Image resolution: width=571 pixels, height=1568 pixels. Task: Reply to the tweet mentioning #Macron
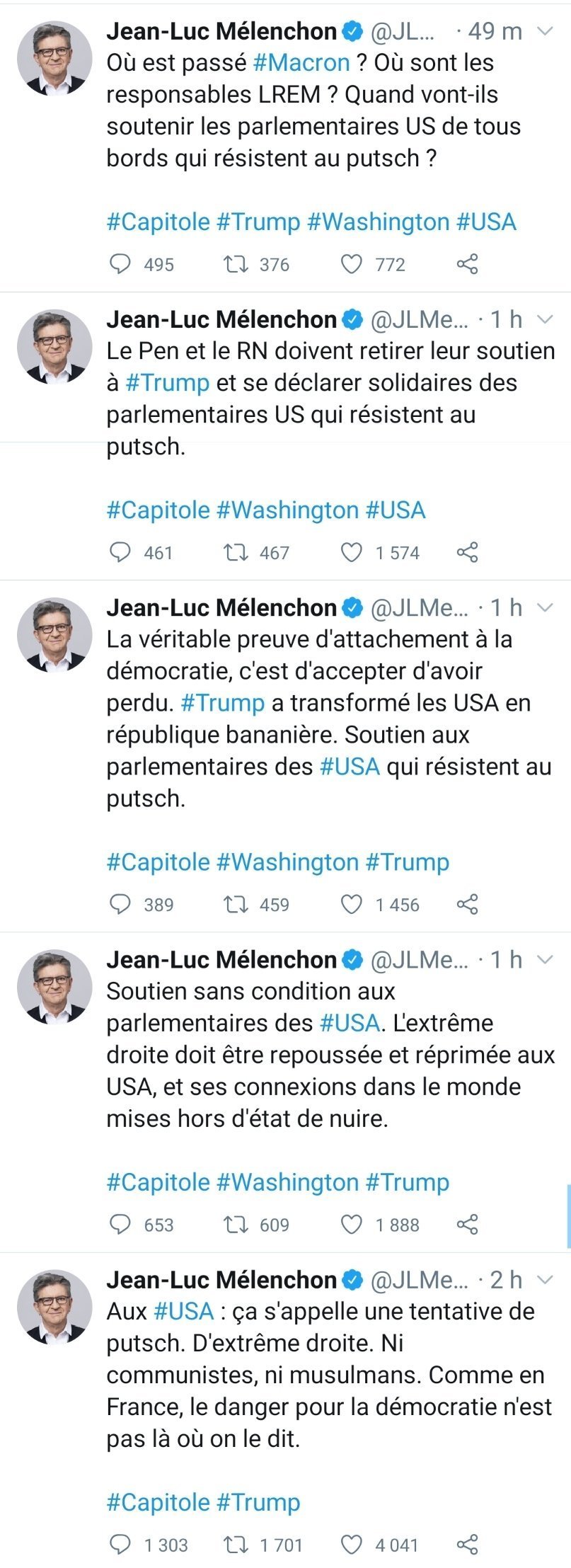coord(120,264)
